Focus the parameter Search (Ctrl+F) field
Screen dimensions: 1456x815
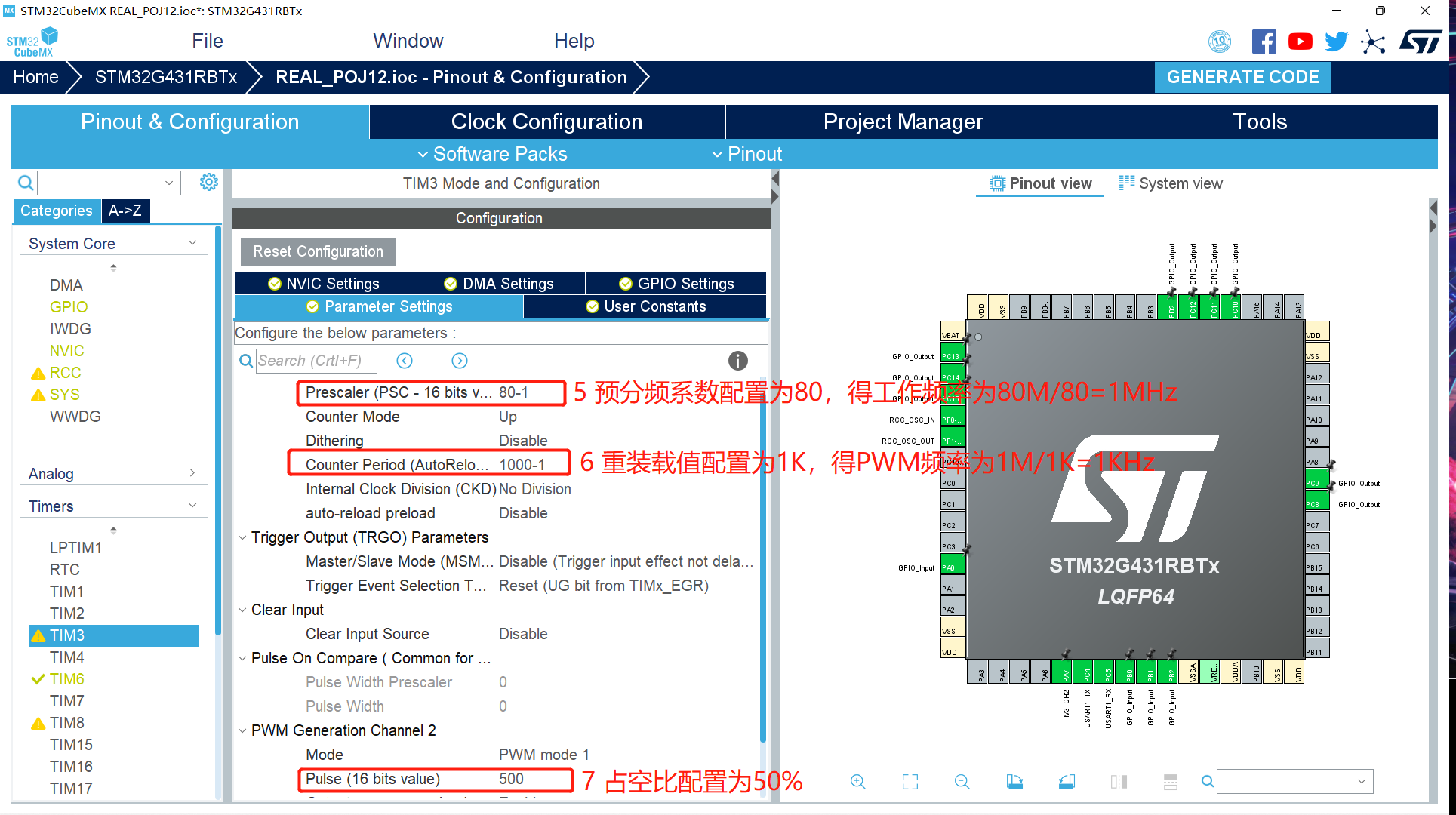click(x=316, y=361)
